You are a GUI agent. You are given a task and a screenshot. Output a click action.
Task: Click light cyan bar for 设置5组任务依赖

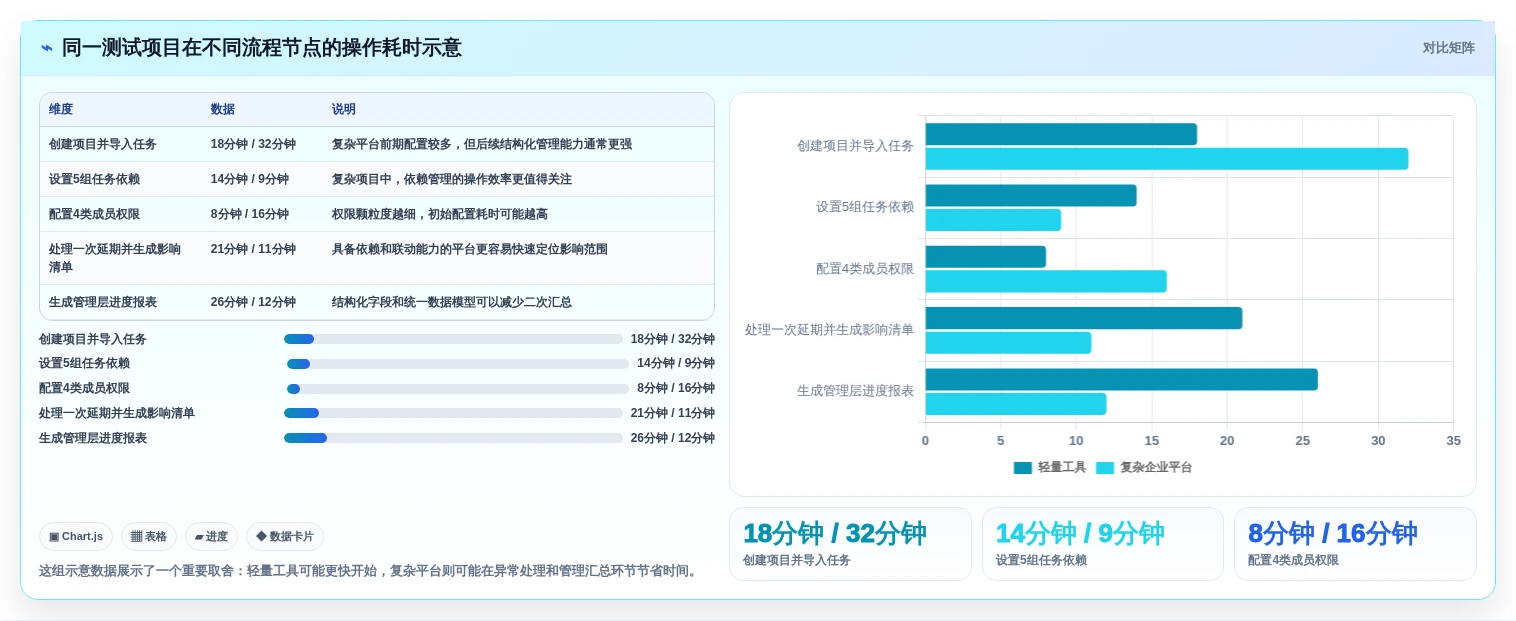tap(993, 220)
